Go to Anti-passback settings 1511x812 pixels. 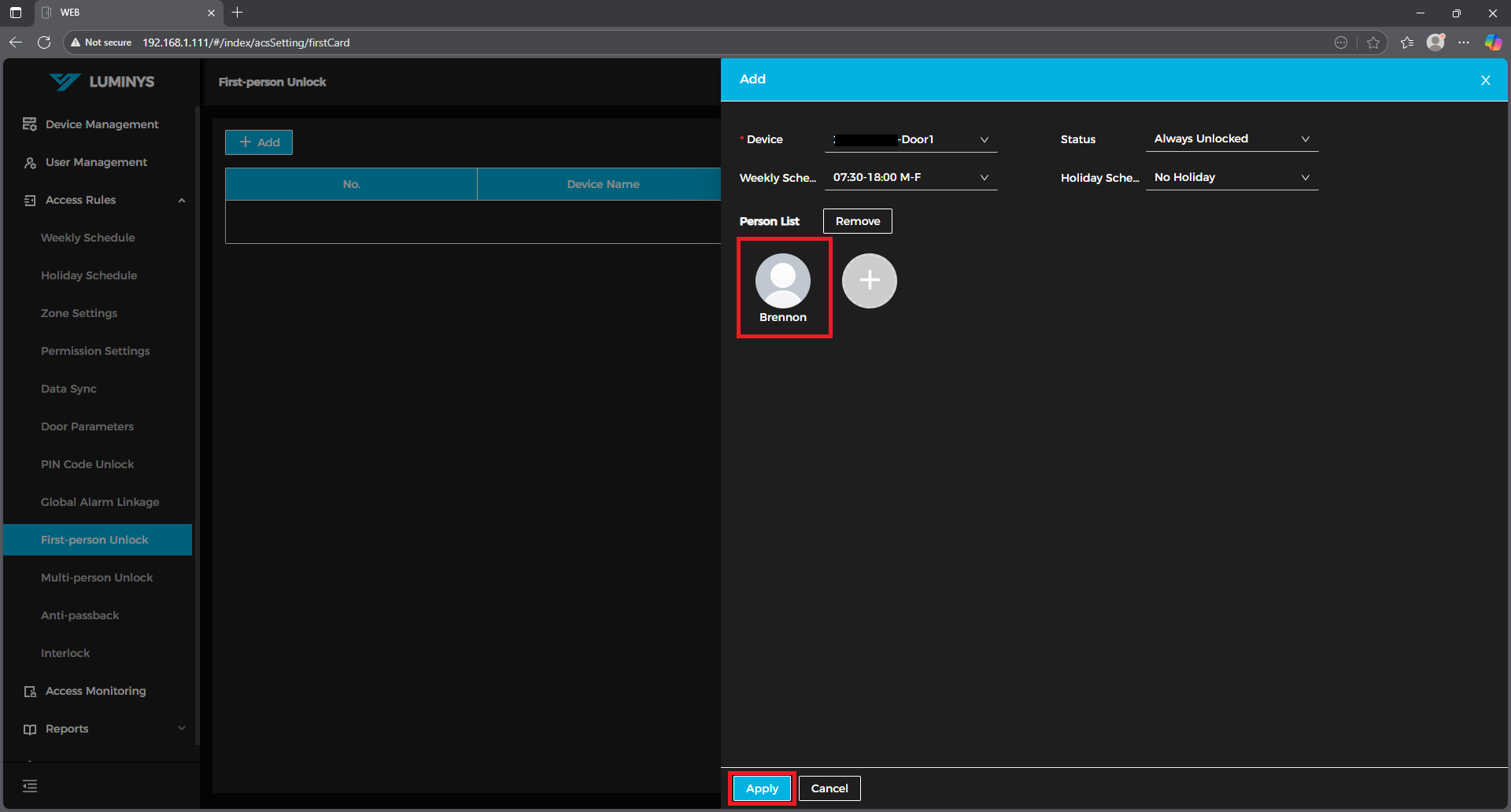(x=80, y=615)
